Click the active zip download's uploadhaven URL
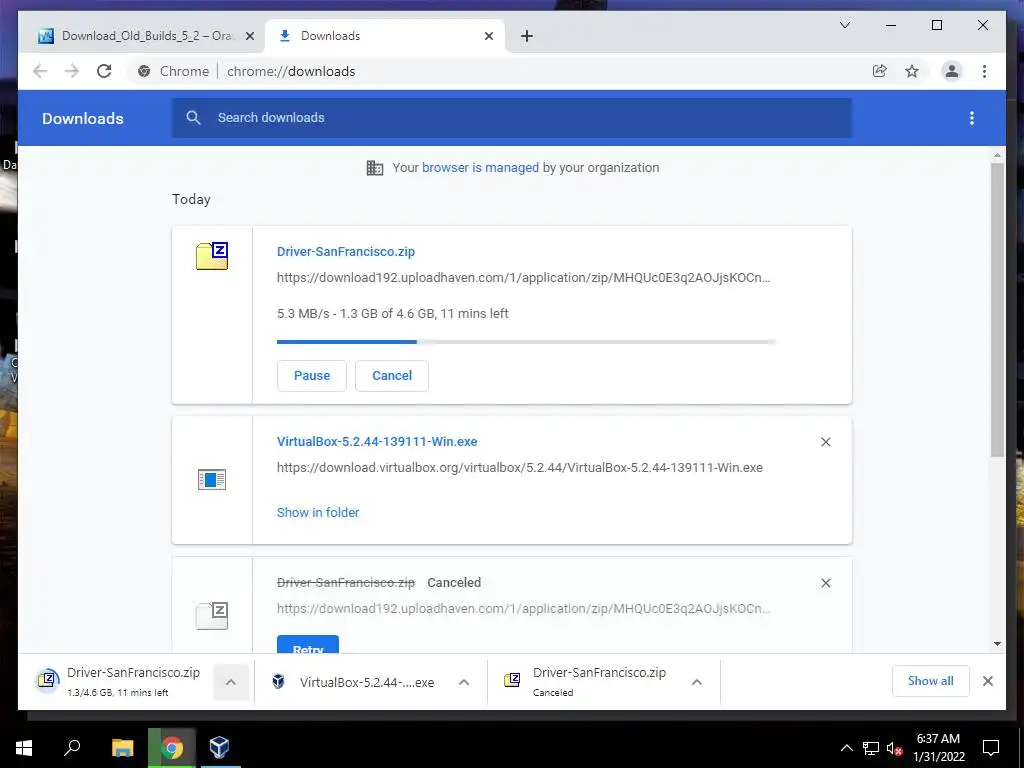 [524, 278]
